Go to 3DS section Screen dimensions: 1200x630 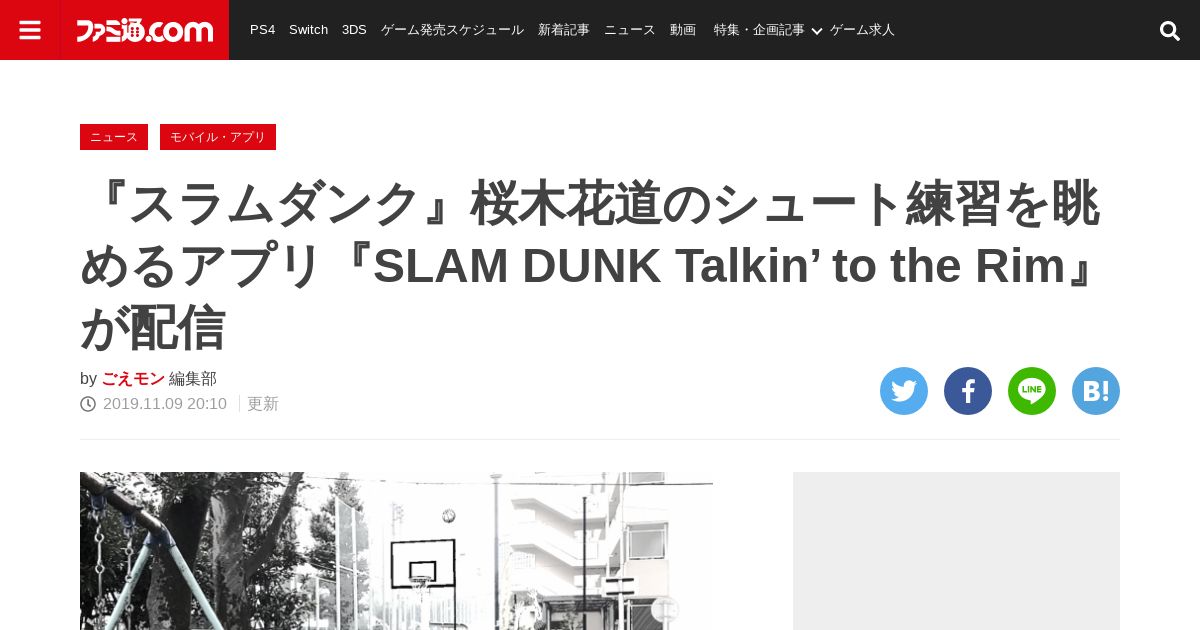coord(354,30)
